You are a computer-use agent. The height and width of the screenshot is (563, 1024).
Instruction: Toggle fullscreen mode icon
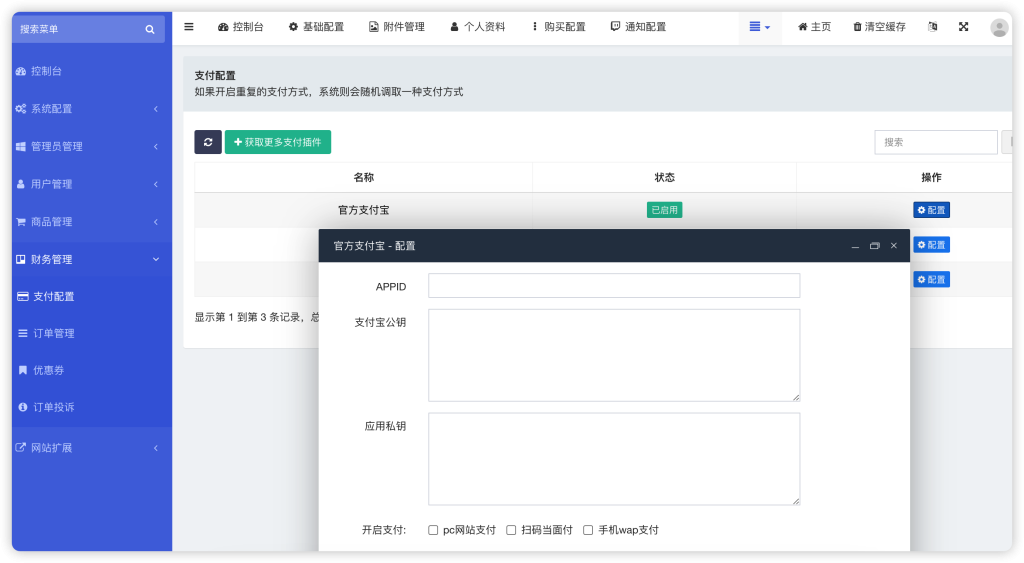click(963, 27)
